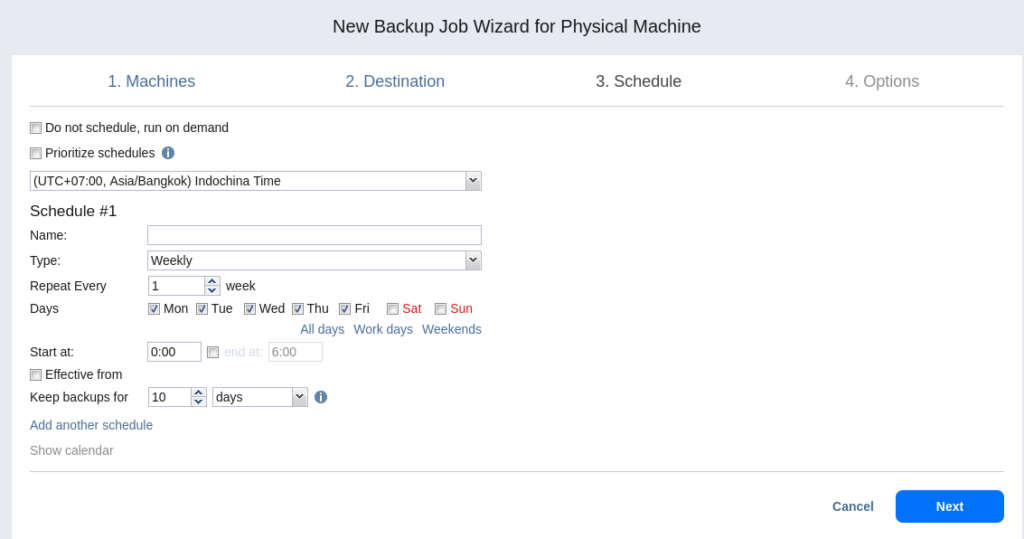This screenshot has width=1024, height=539.
Task: Click the Cancel button
Action: (853, 507)
